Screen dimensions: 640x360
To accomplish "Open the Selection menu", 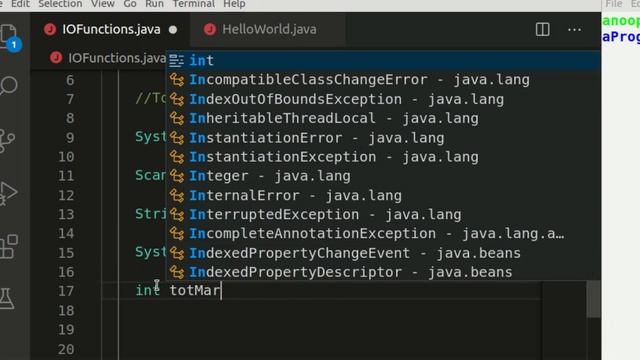I will 60,4.
